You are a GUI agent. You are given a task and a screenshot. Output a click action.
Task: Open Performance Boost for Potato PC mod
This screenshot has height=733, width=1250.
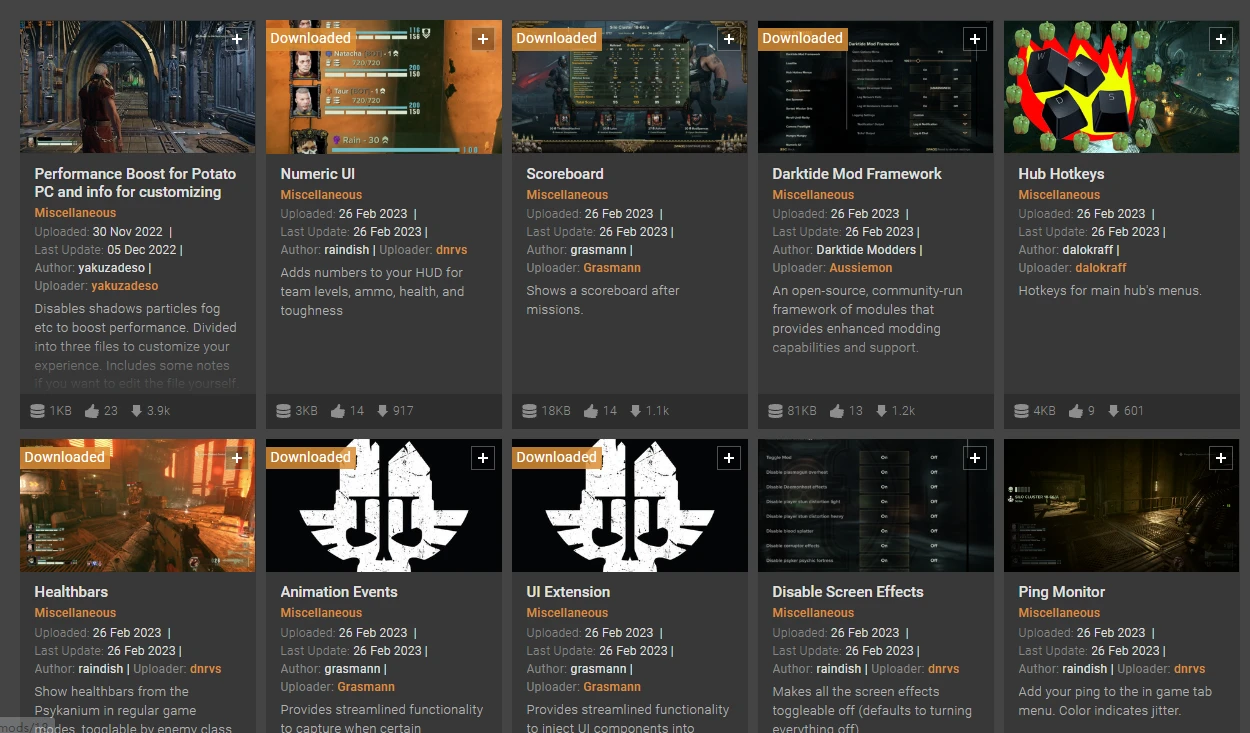pos(135,182)
